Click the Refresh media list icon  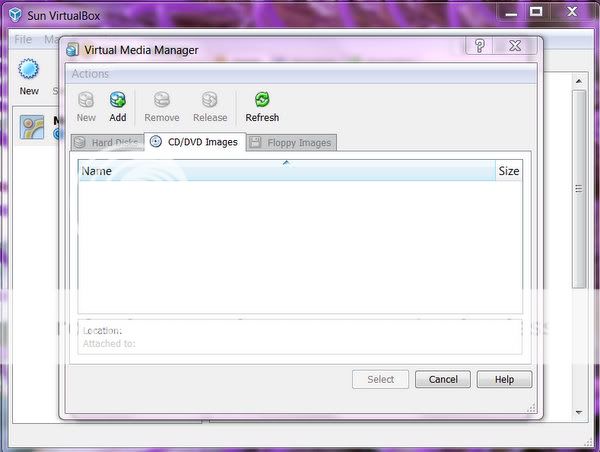click(262, 100)
